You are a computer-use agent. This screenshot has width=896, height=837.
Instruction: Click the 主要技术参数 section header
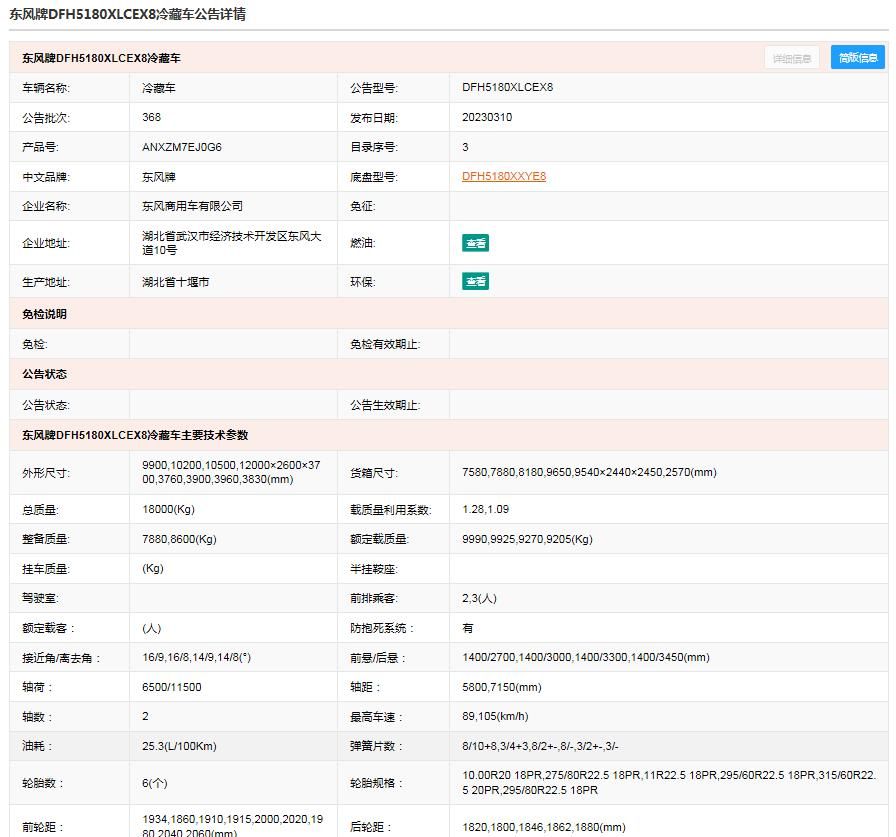coord(135,435)
